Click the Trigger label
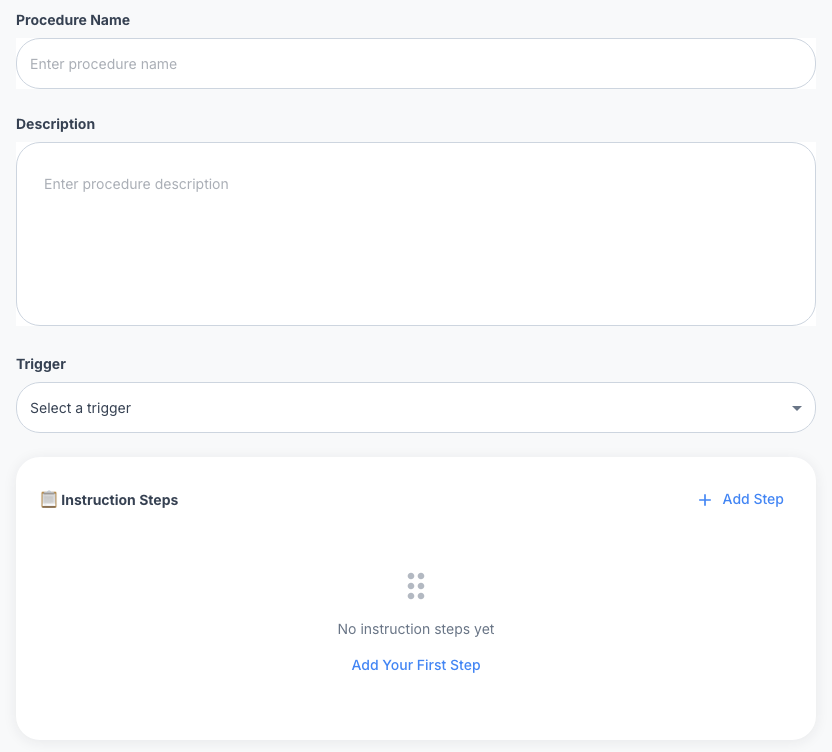Viewport: 832px width, 752px height. (x=41, y=364)
